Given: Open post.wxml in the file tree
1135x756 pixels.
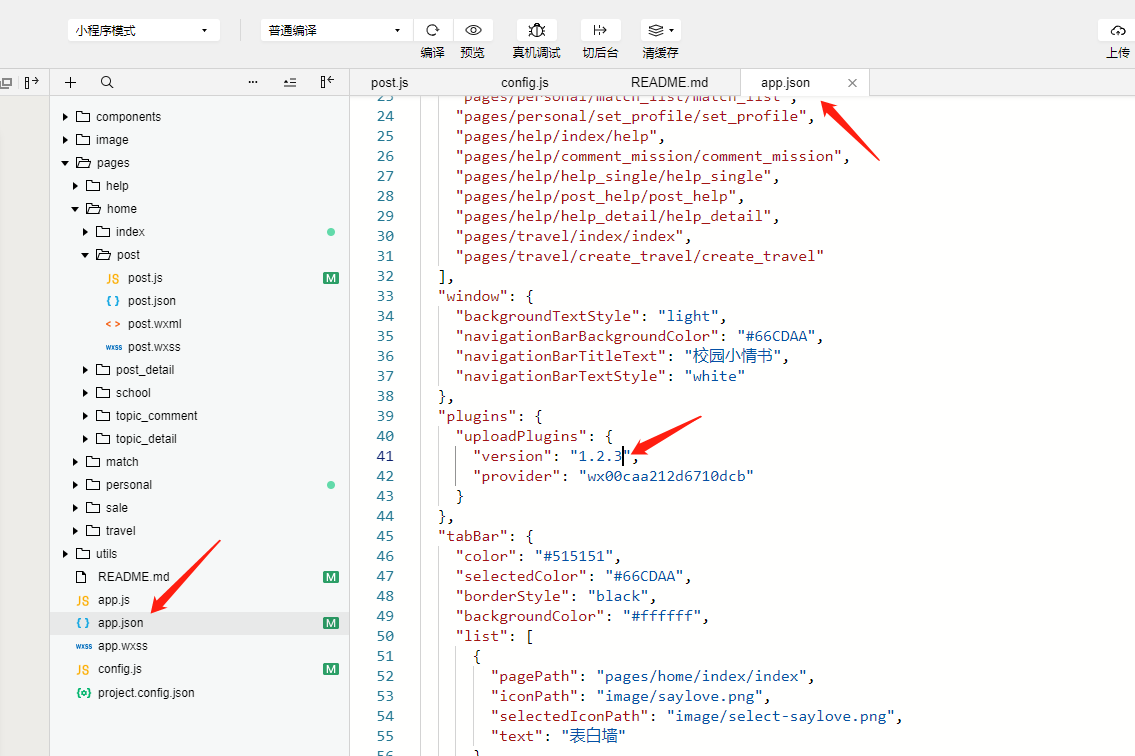Looking at the screenshot, I should [154, 324].
